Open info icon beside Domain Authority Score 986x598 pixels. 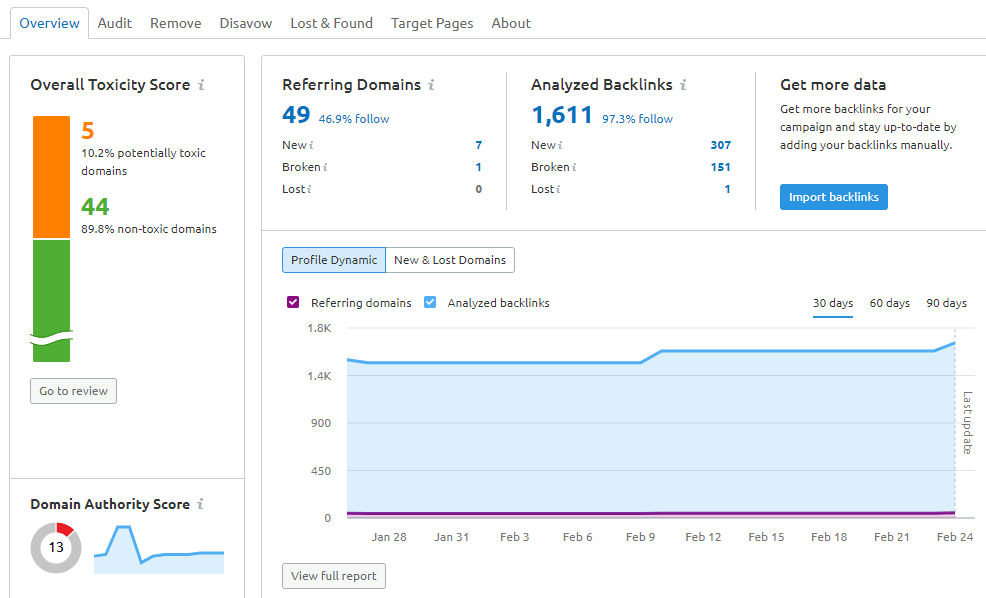[x=201, y=504]
